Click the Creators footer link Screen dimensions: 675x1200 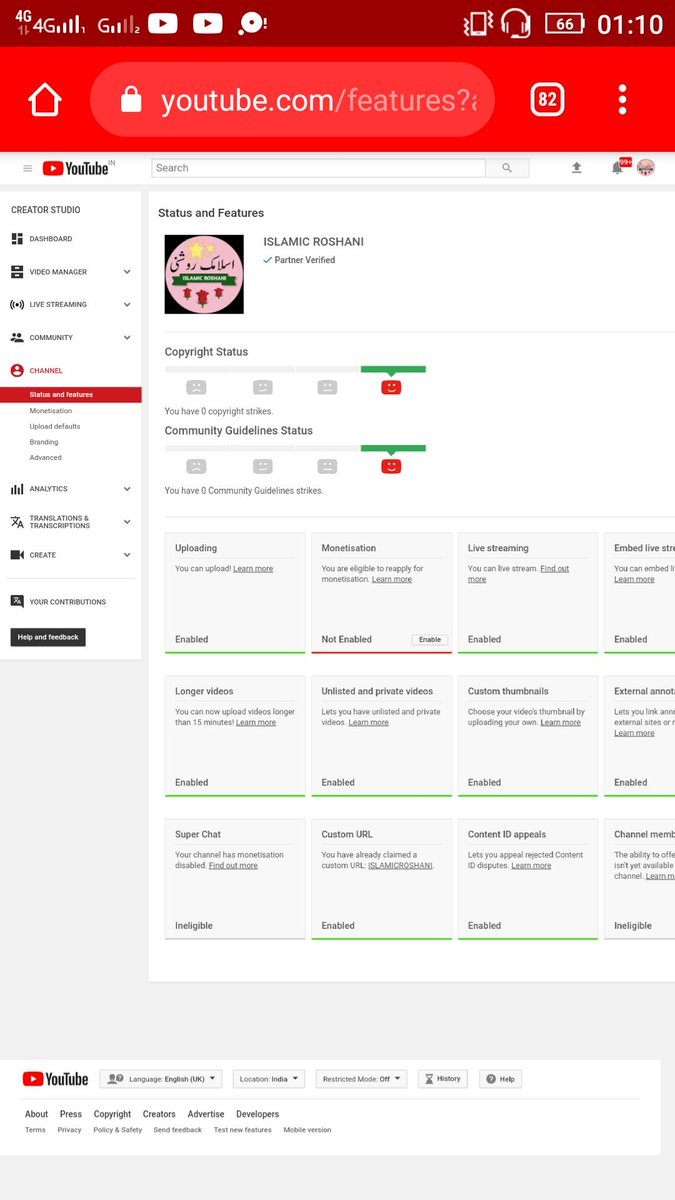(159, 1114)
